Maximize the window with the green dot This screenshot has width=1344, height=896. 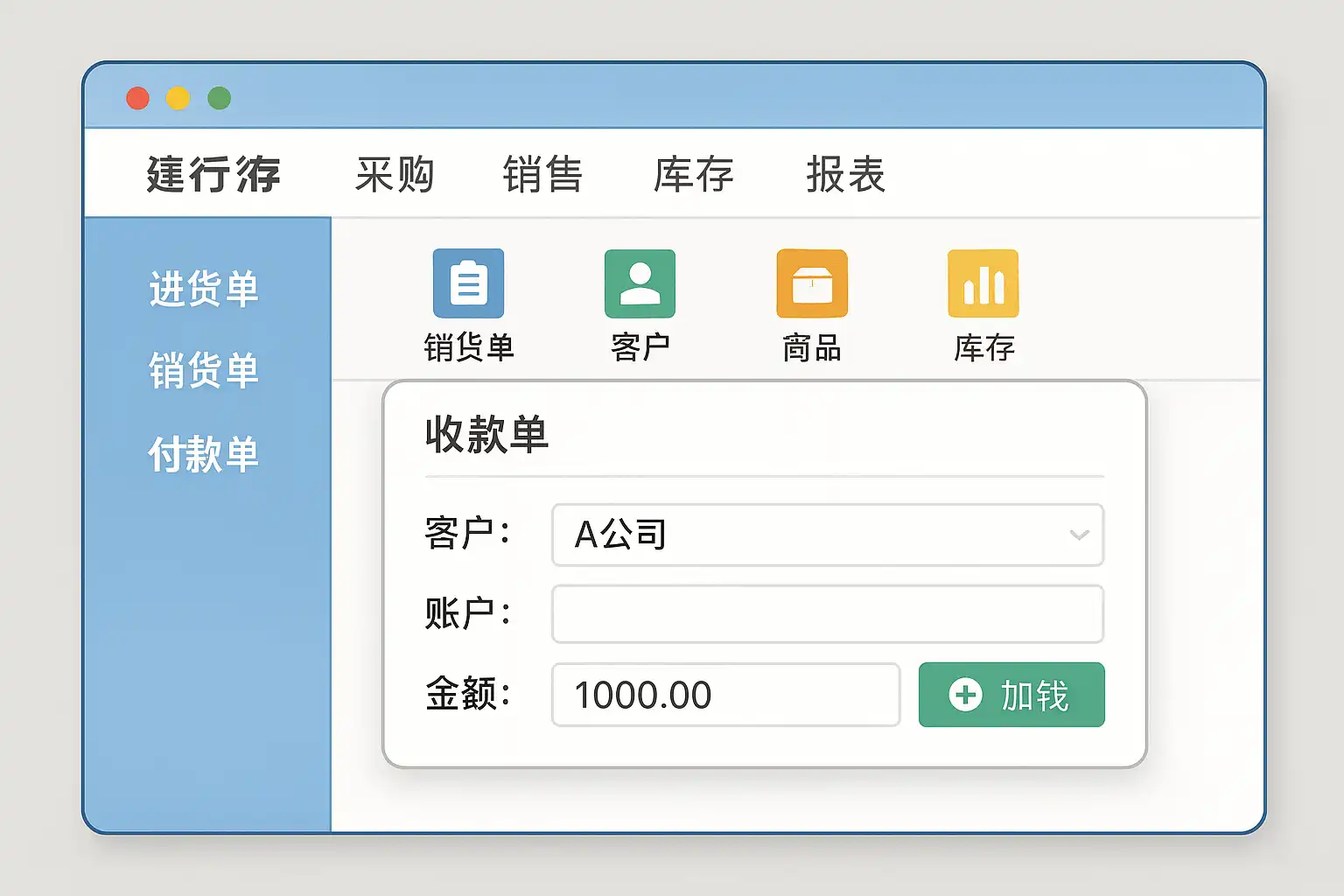[220, 98]
